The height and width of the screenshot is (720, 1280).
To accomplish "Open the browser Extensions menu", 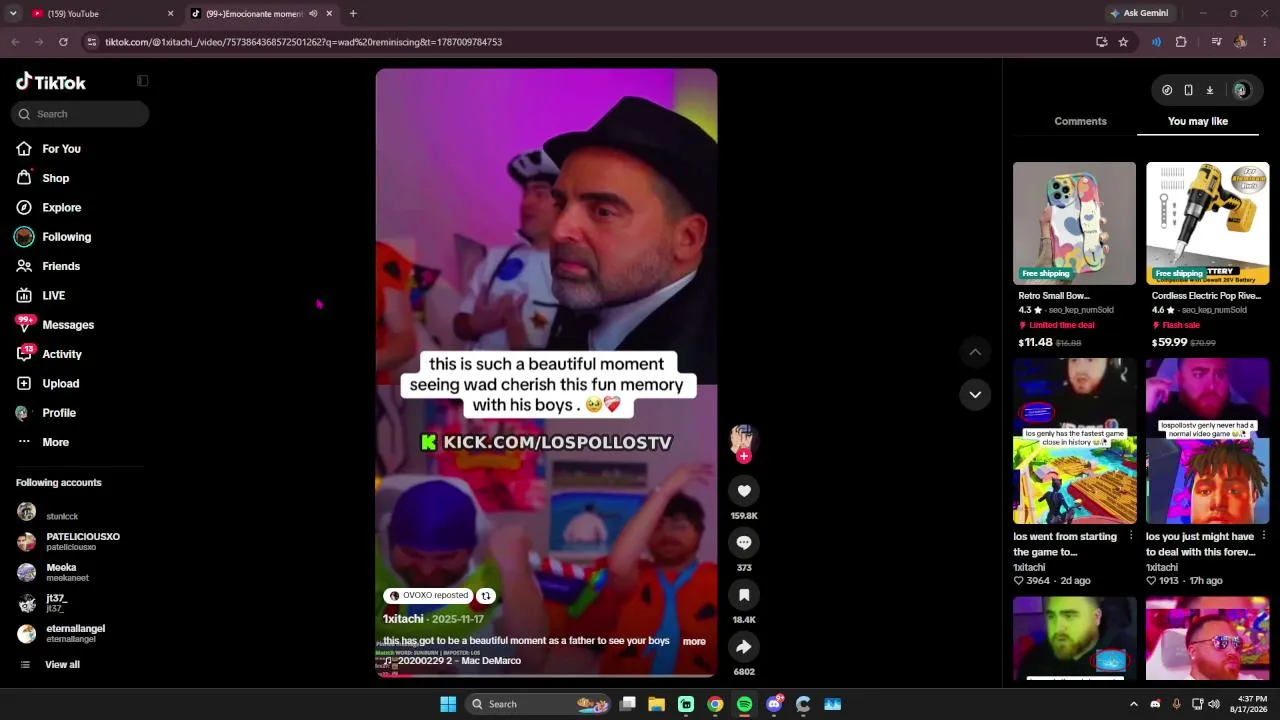I will point(1181,42).
